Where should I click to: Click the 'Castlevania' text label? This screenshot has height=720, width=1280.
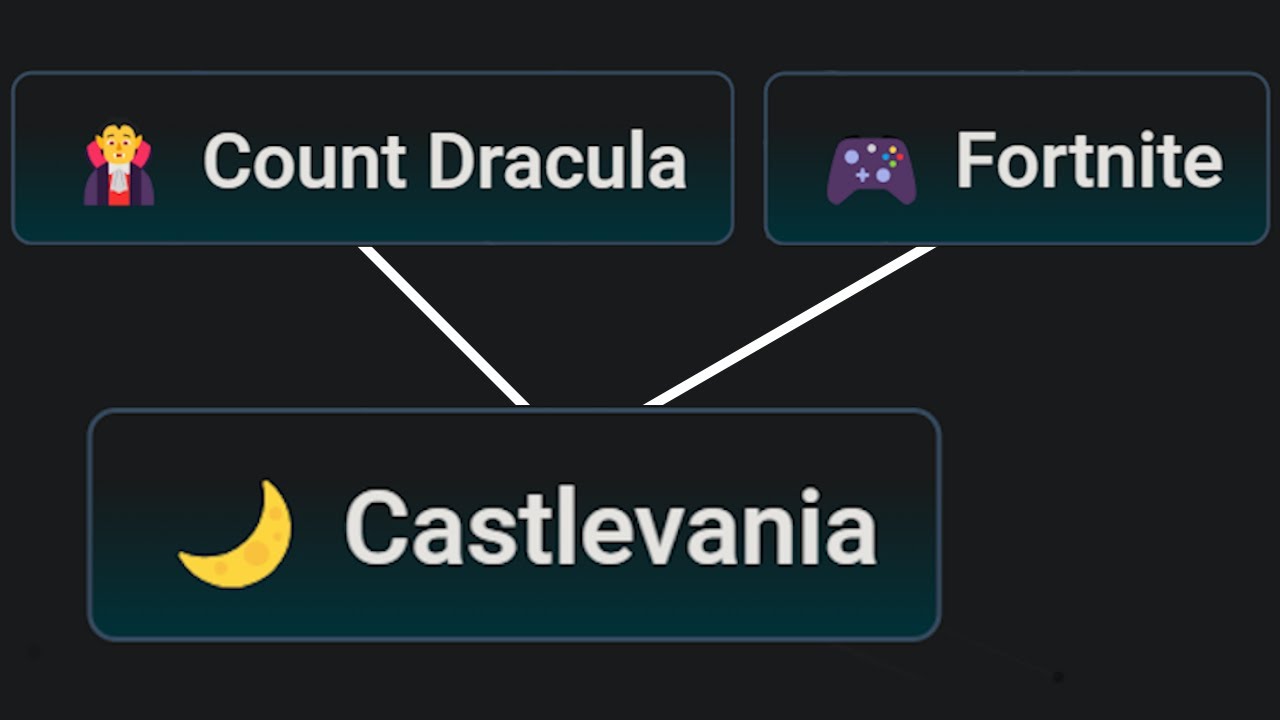610,528
